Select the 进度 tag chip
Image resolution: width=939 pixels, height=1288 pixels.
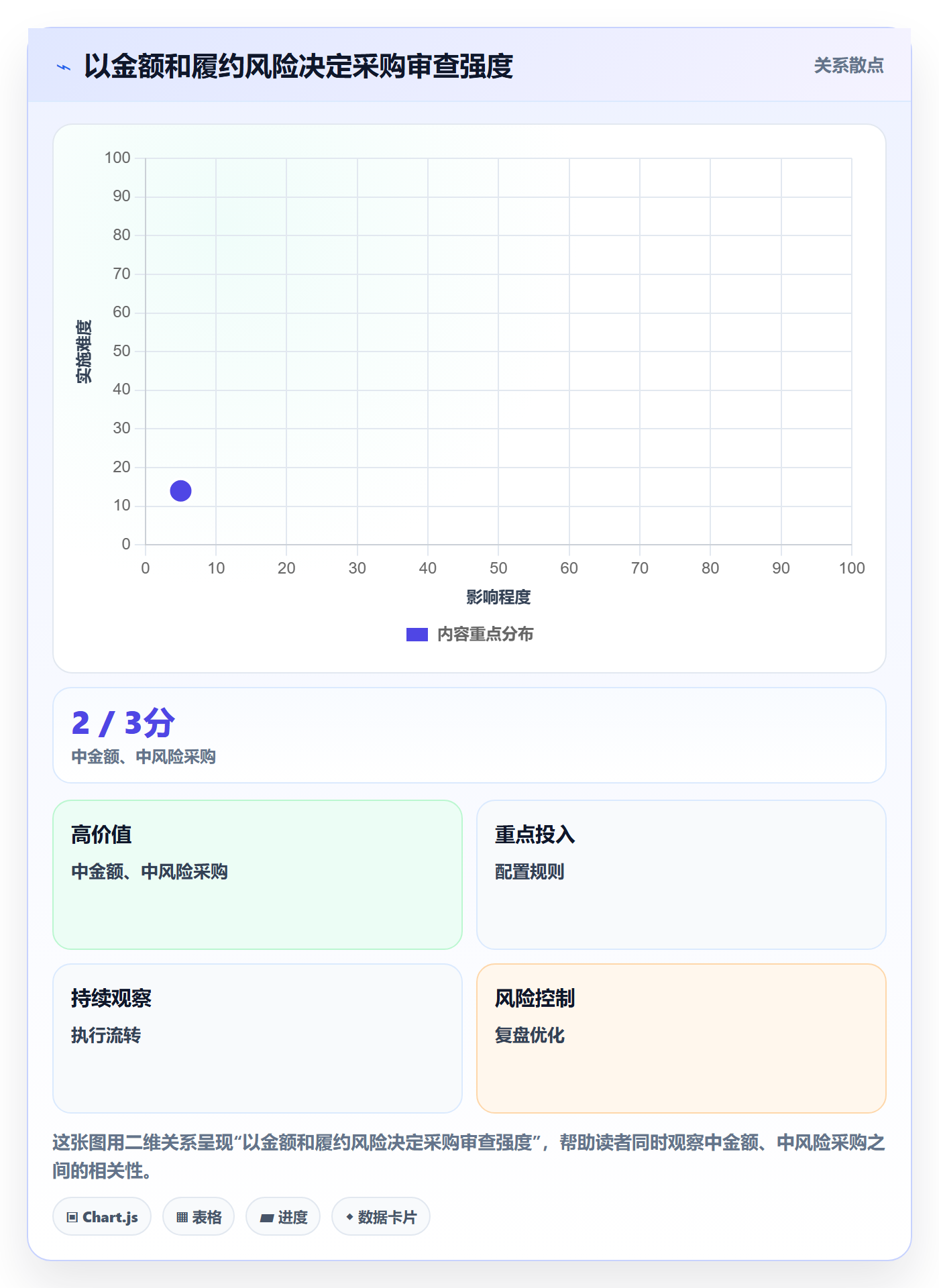pyautogui.click(x=283, y=1217)
